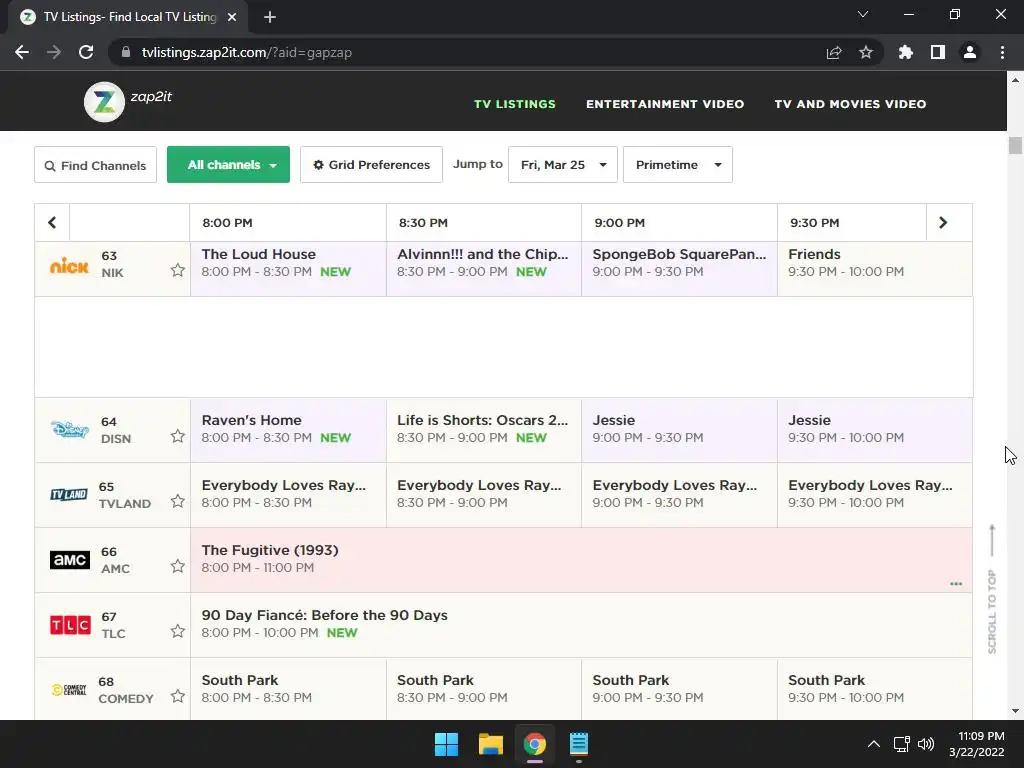Click Scroll To Top arrow
1024x768 pixels.
(992, 588)
